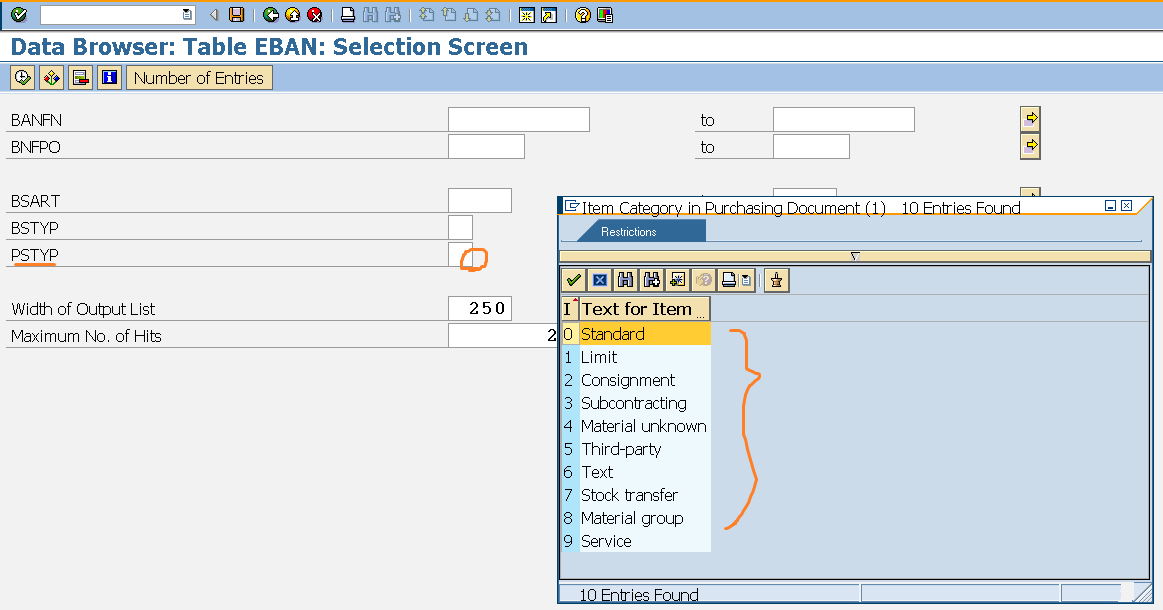Click the Exit (red circle) toolbar icon
1163x610 pixels.
pyautogui.click(x=313, y=14)
